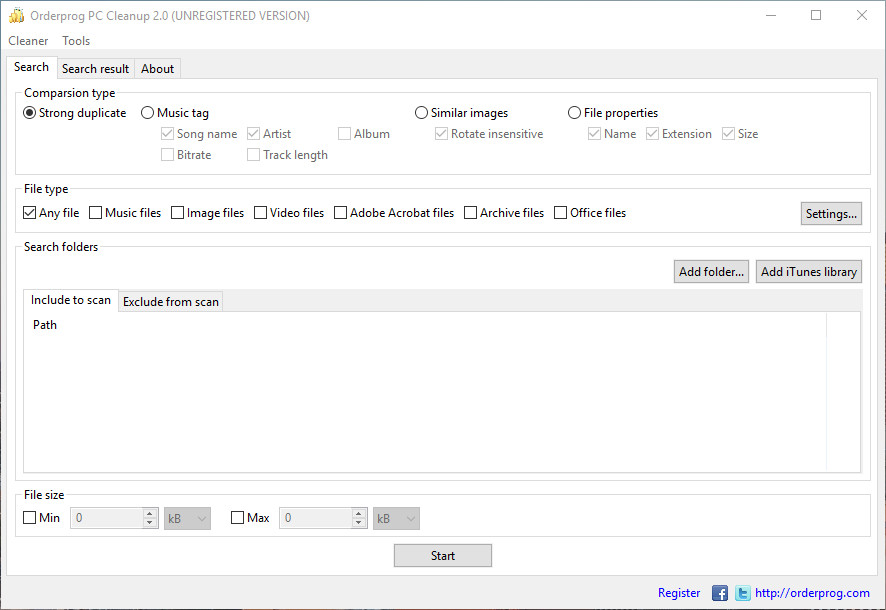
Task: Minimize the Orderprog PC Cleanup window
Action: point(771,15)
